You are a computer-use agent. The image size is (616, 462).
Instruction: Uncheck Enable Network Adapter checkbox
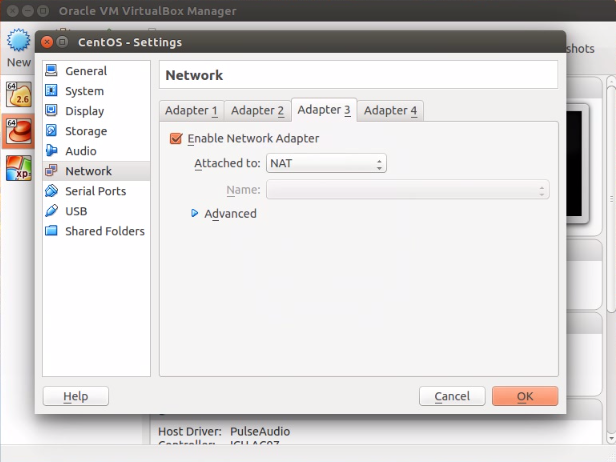[x=176, y=138]
